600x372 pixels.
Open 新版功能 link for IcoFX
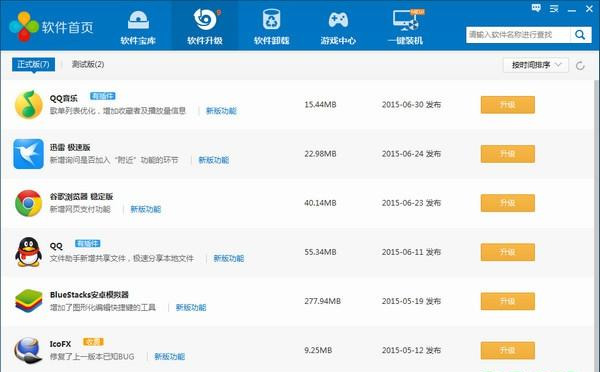170,357
